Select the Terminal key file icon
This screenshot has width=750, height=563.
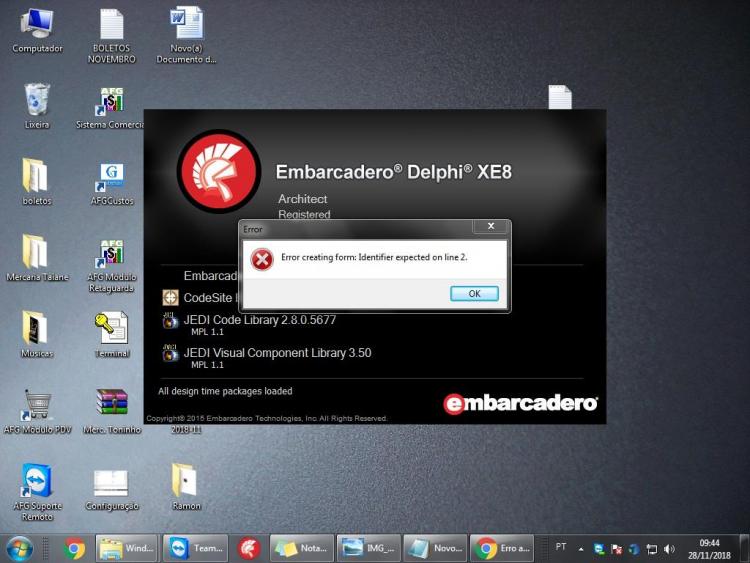tap(112, 334)
